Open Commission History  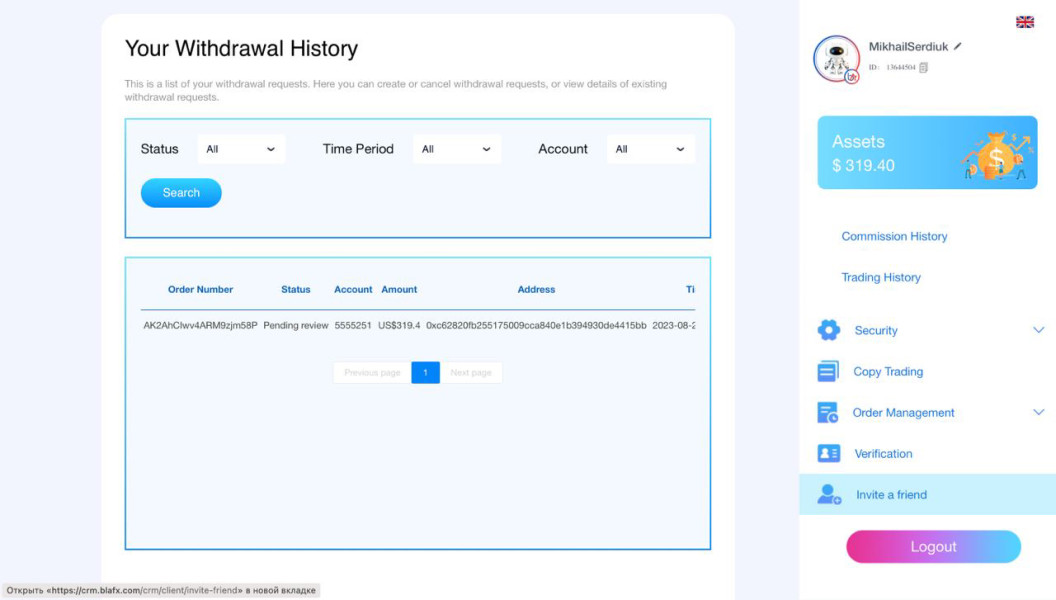point(894,236)
